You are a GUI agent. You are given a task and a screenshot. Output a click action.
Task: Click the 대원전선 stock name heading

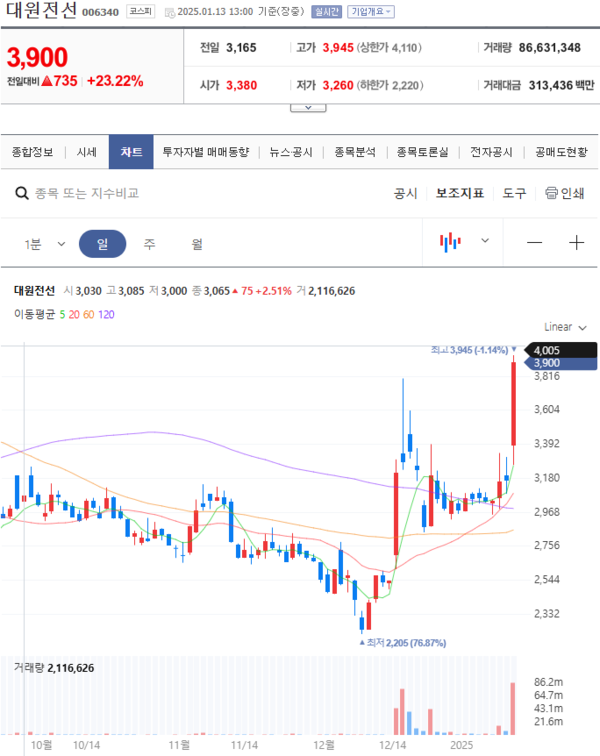[x=41, y=11]
